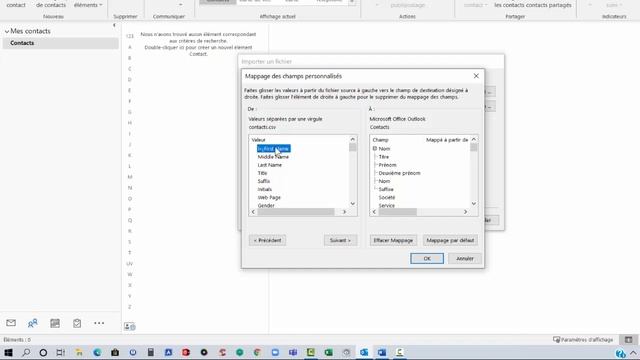Jump to letter M in the contact index
Viewport: 640px width, 360px height.
130,177
